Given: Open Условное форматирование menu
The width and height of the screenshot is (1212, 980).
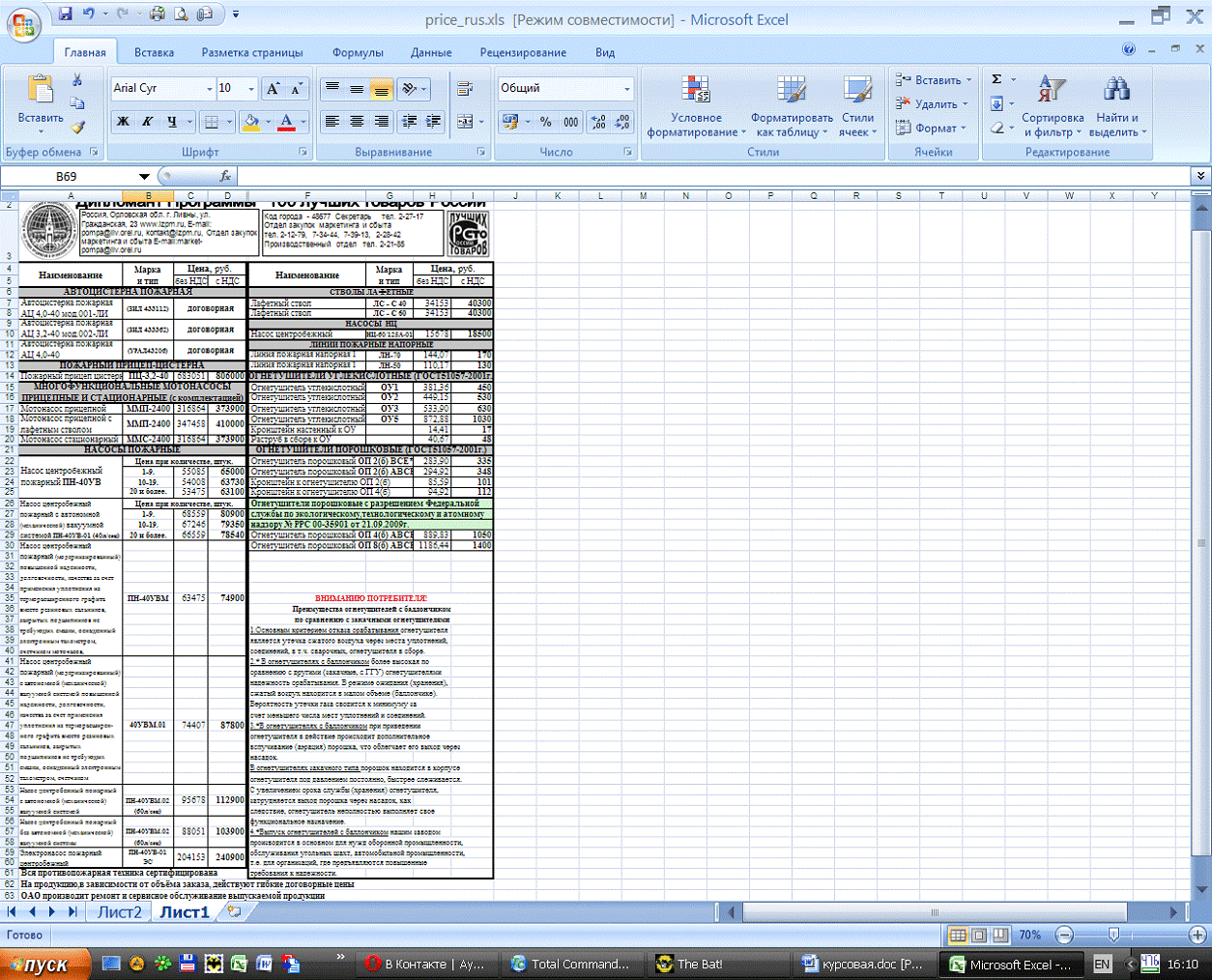Looking at the screenshot, I should point(695,108).
